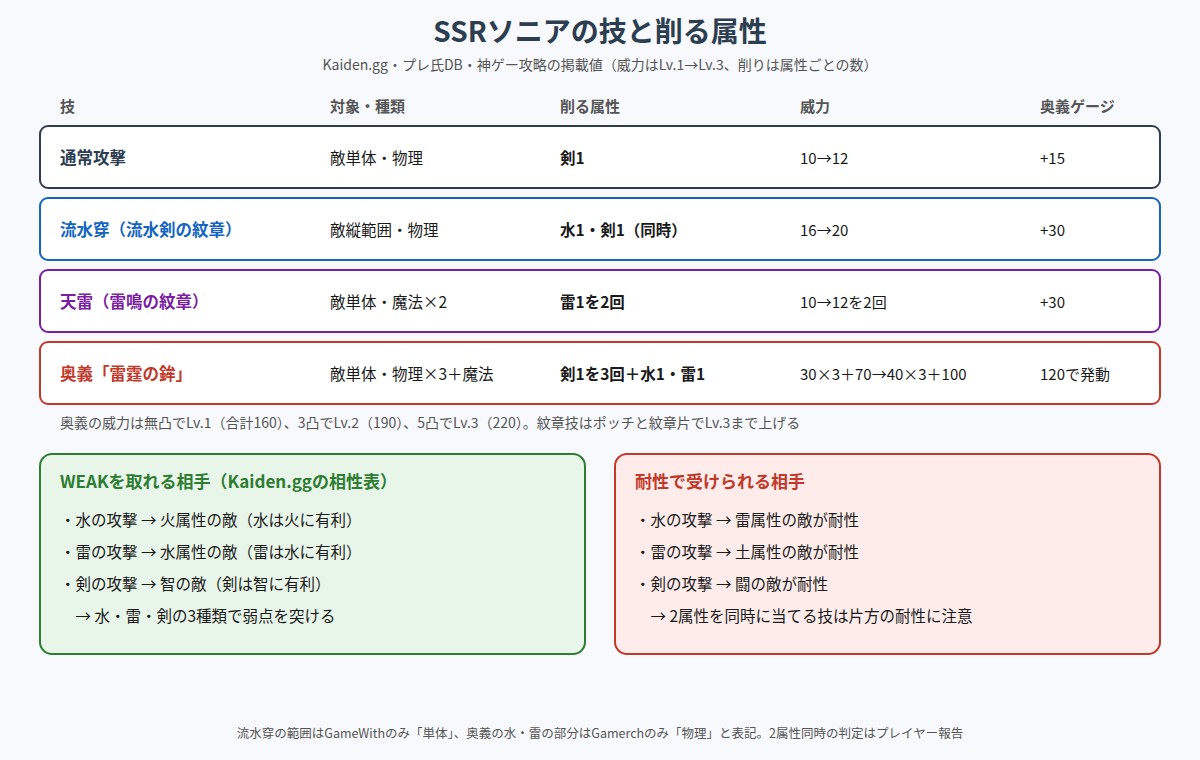Click the note about 奥義の威力 by 凸 level

[x=430, y=423]
